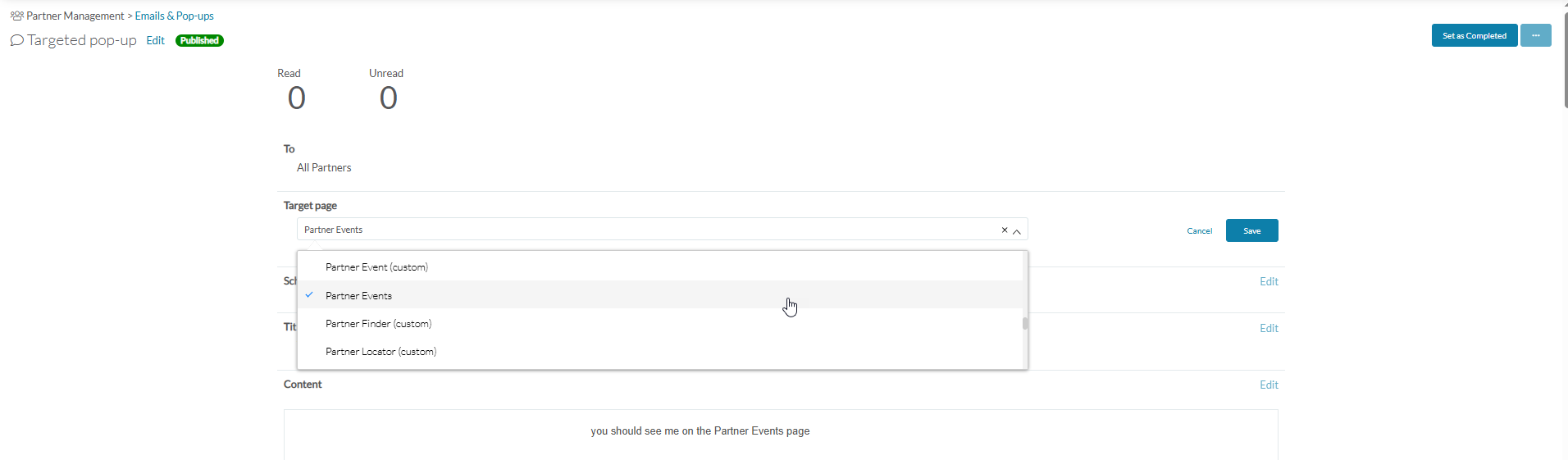Screen dimensions: 1568x460
Task: Click the Partner Management people icon
Action: (16, 16)
